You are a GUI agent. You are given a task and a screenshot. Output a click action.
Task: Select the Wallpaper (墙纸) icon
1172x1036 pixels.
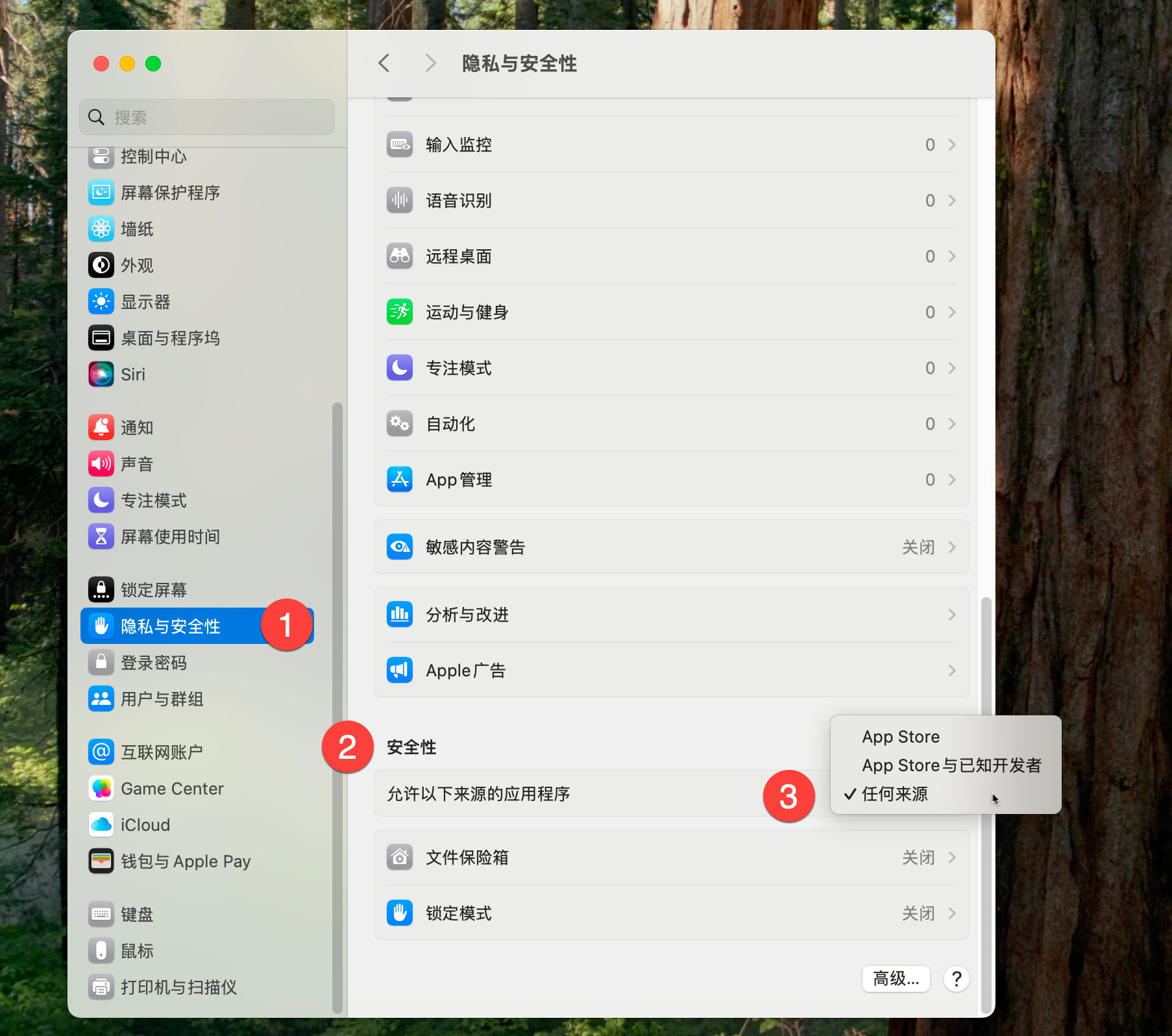(101, 229)
